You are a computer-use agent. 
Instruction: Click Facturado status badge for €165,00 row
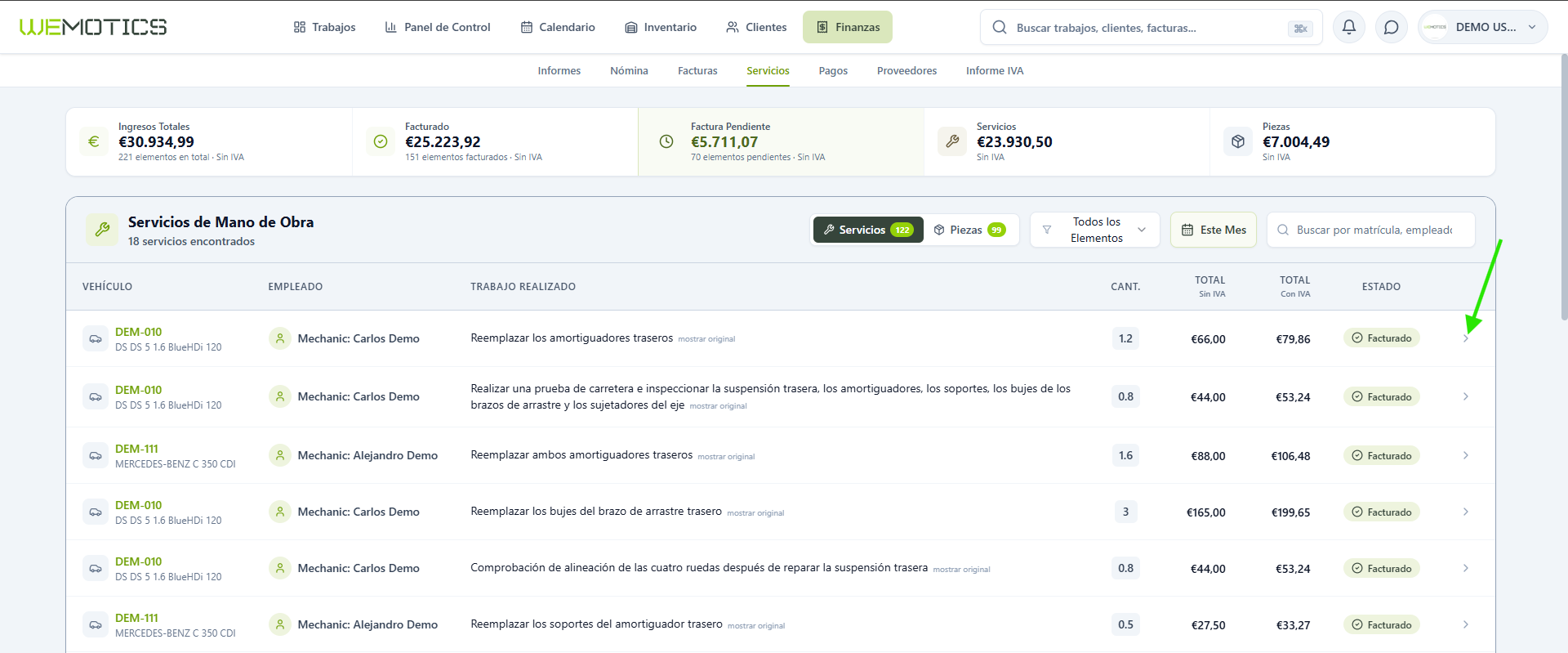(1381, 512)
